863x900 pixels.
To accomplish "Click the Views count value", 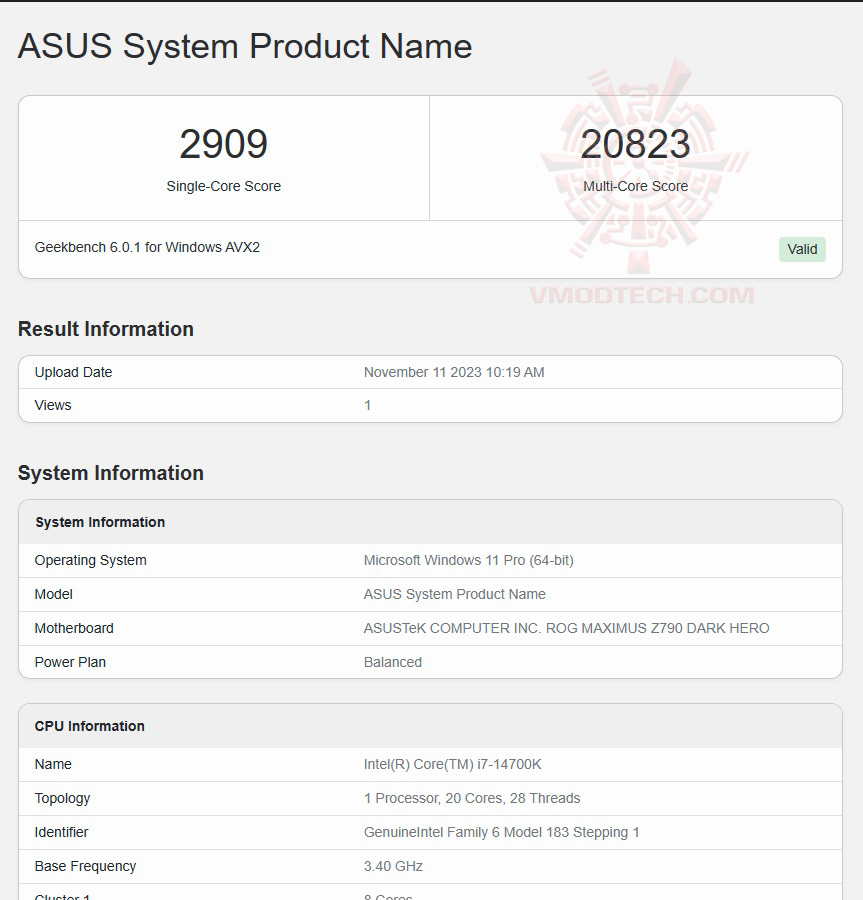I will click(x=367, y=405).
